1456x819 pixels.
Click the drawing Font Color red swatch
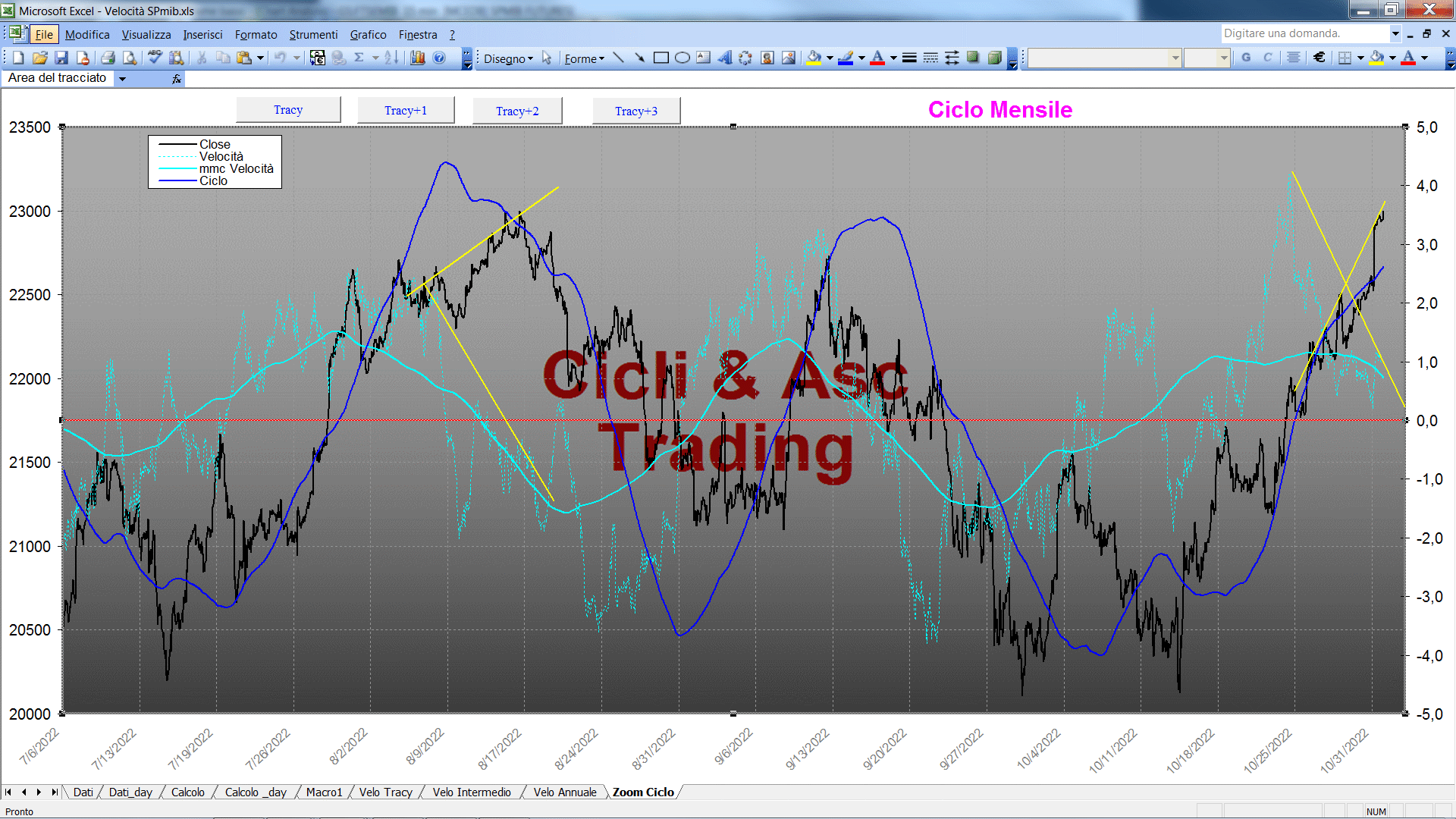point(877,58)
